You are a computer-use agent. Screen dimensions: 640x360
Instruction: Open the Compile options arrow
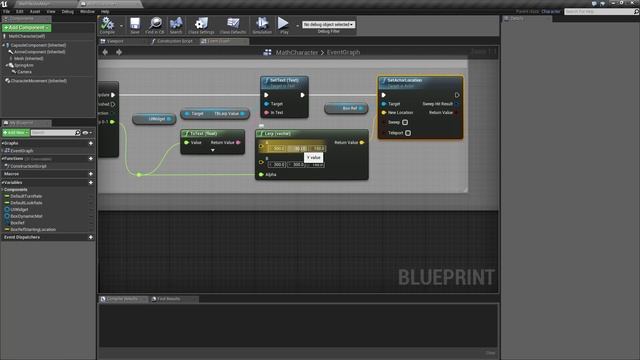pos(122,26)
